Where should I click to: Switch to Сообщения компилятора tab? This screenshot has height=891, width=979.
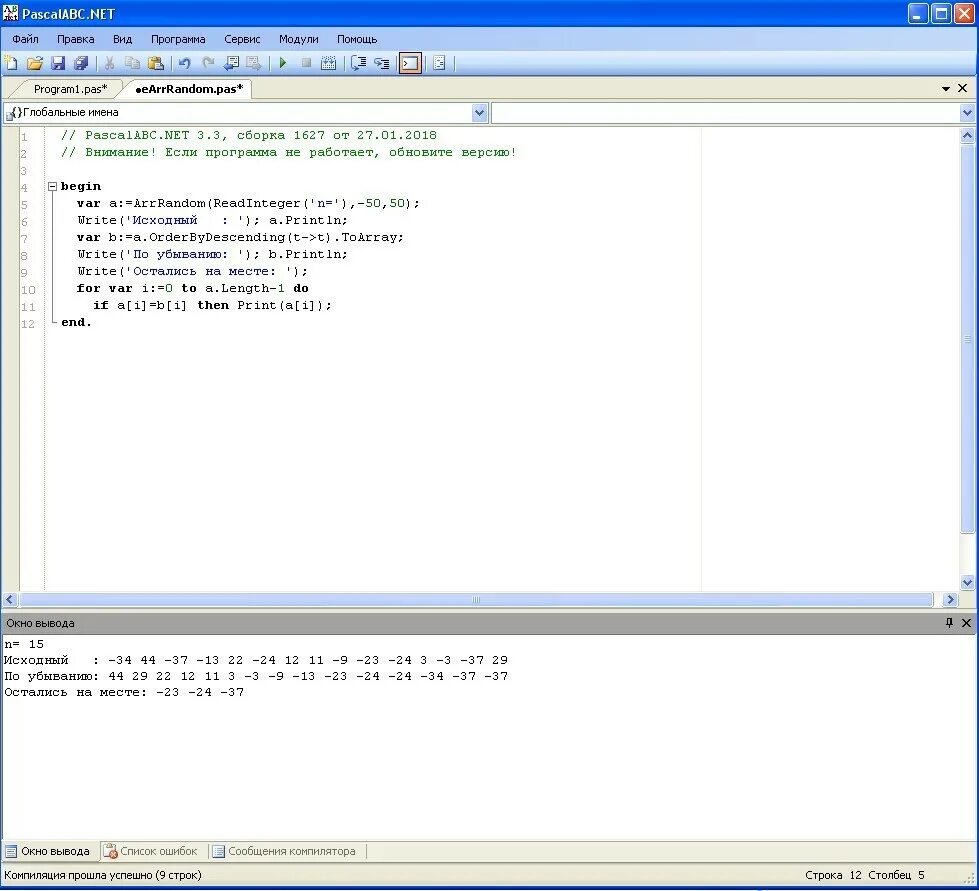click(x=284, y=852)
